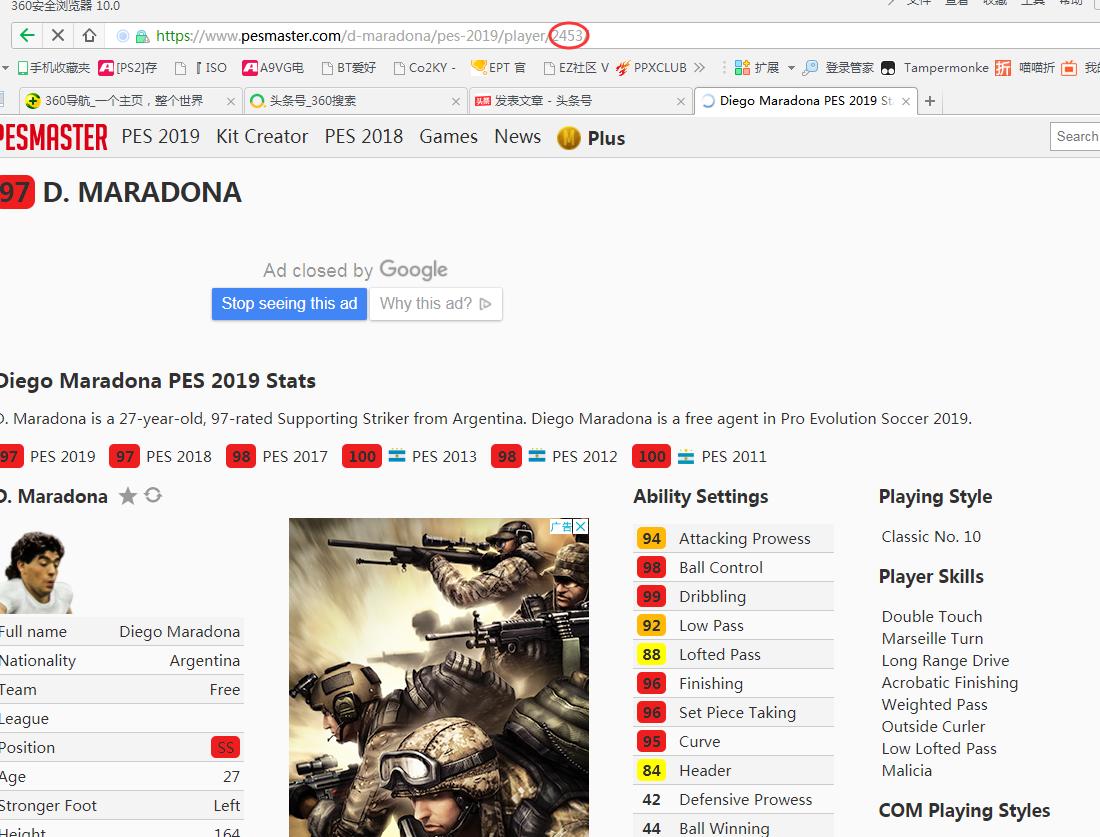The width and height of the screenshot is (1100, 837).
Task: Click the site Search input field
Action: point(1076,137)
